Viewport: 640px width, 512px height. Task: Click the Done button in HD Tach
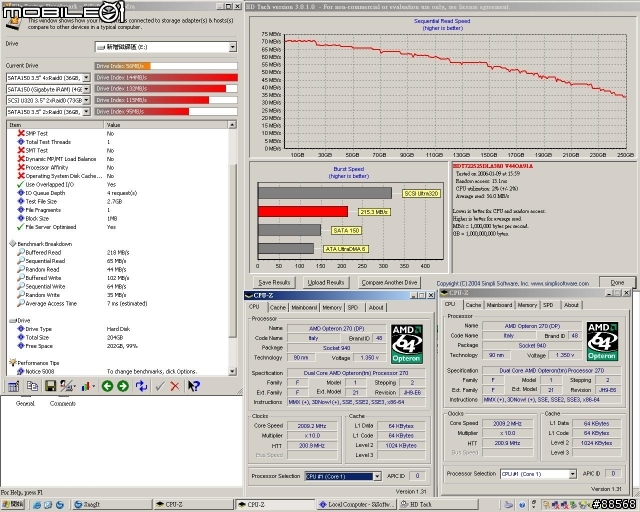[x=617, y=283]
